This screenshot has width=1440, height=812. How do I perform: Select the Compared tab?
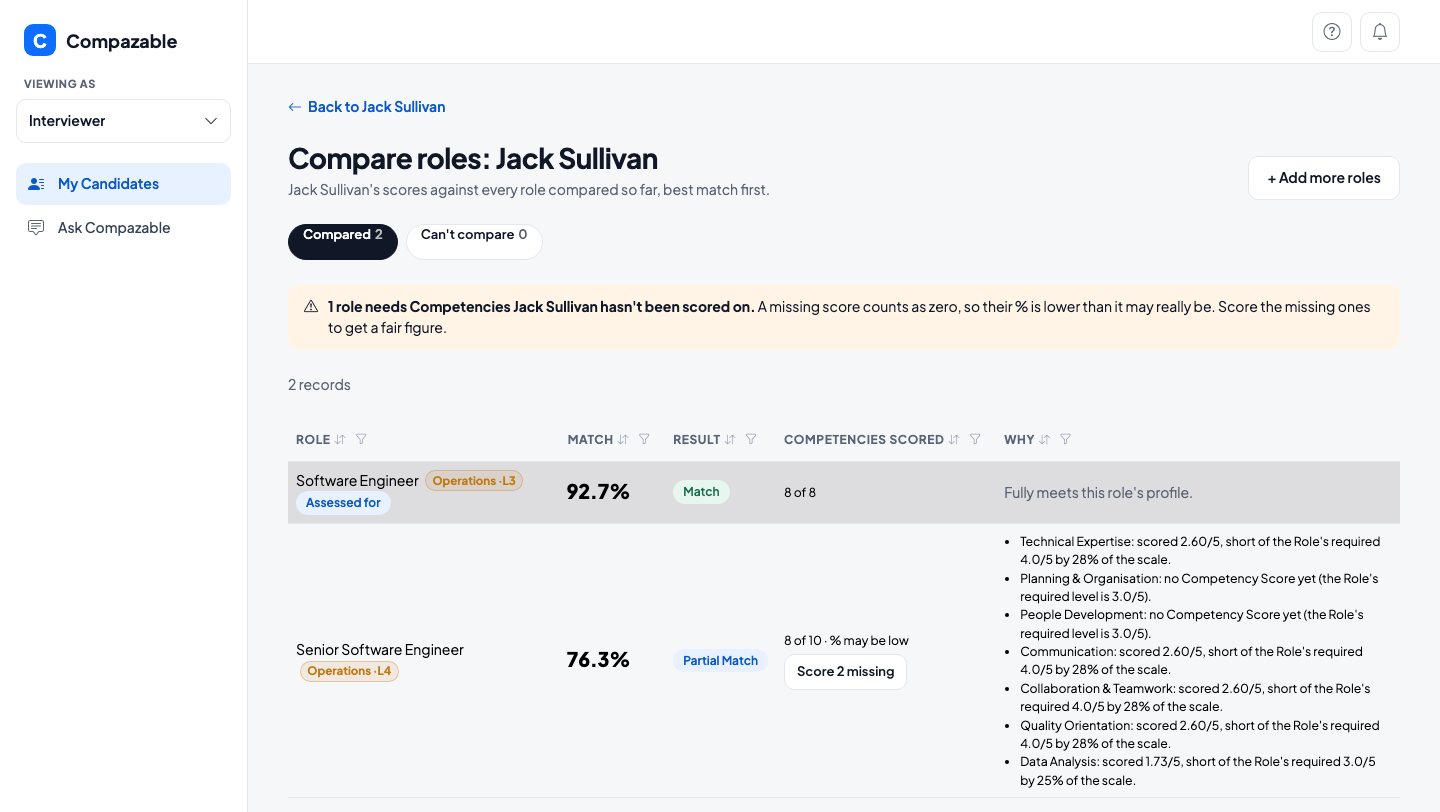[x=343, y=241]
